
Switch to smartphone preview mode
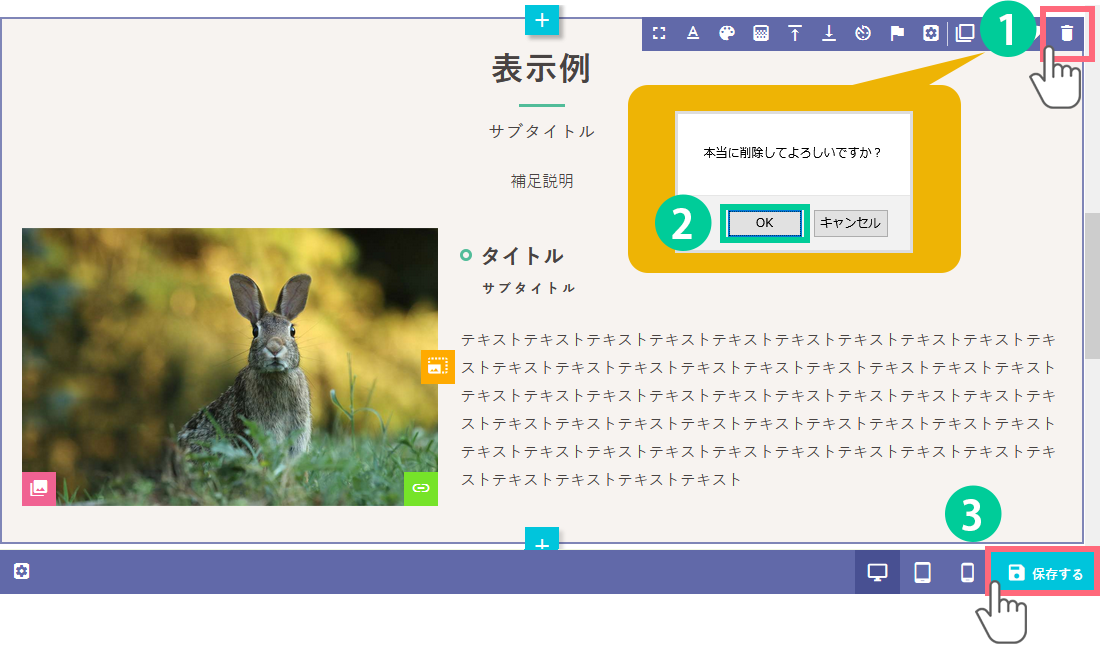point(967,573)
